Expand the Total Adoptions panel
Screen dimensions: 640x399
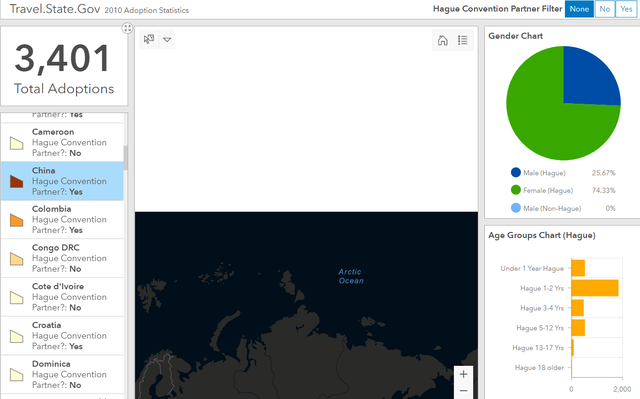[x=127, y=28]
